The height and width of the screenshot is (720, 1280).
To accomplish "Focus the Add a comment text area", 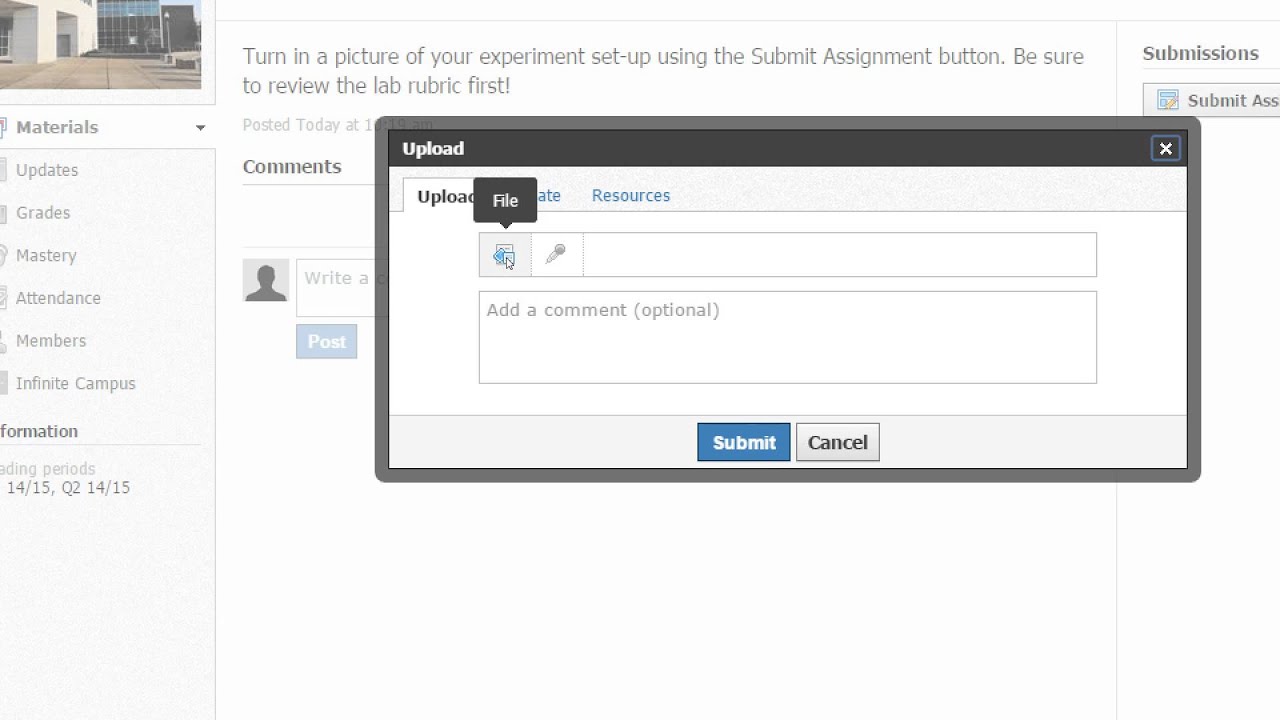I will 787,338.
